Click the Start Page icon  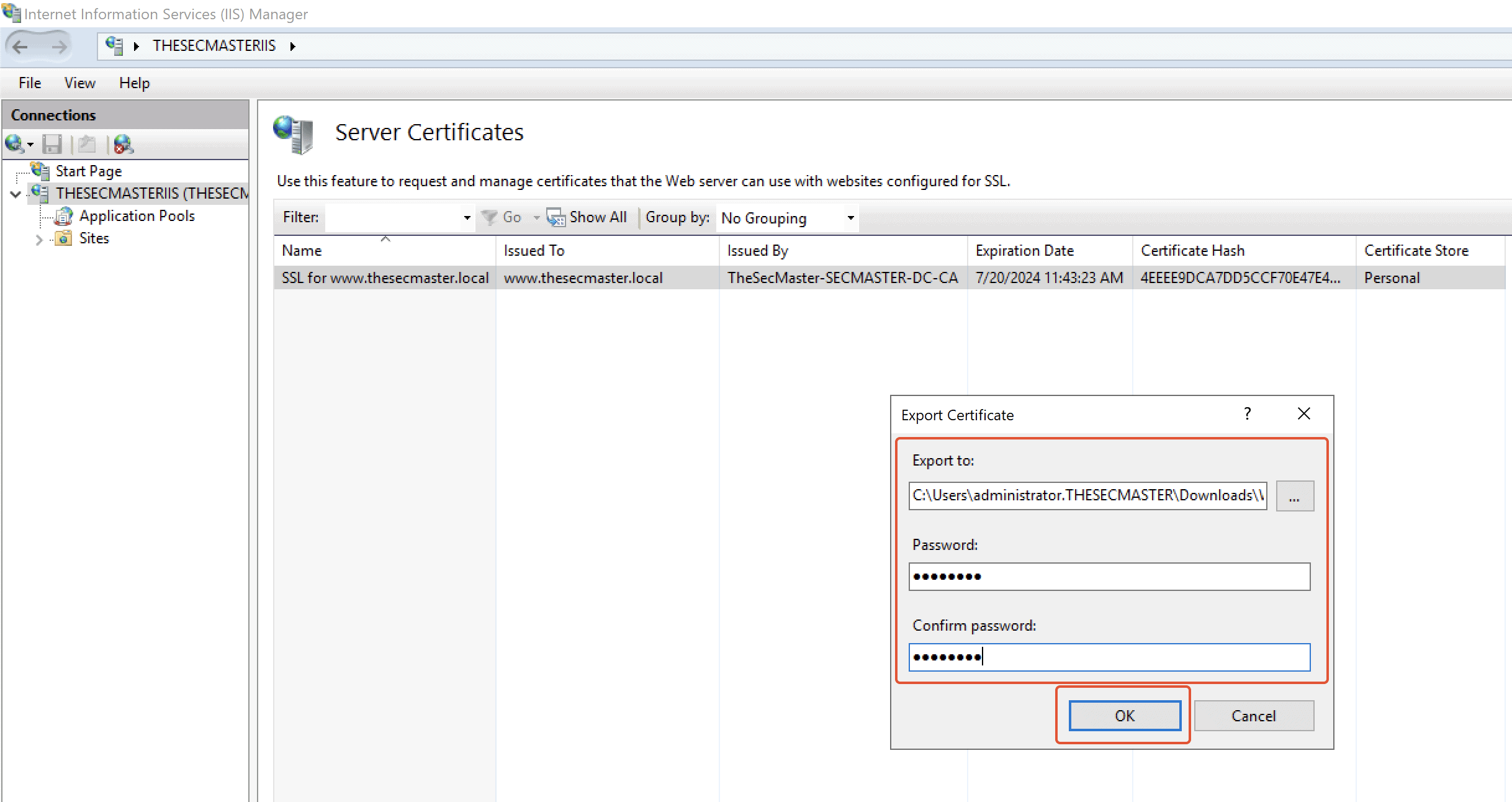coord(40,171)
